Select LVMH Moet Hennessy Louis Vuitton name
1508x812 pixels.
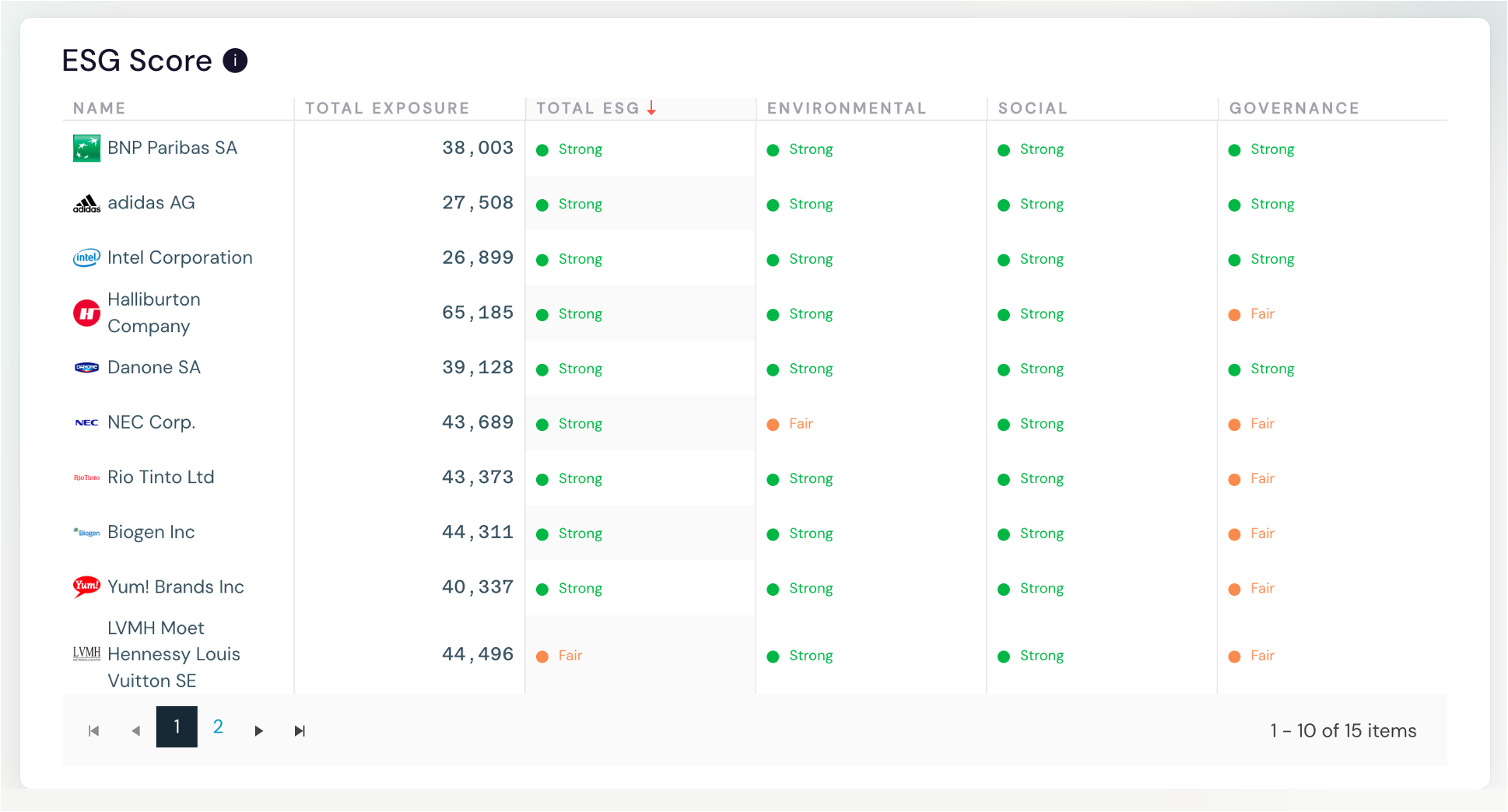tap(174, 654)
